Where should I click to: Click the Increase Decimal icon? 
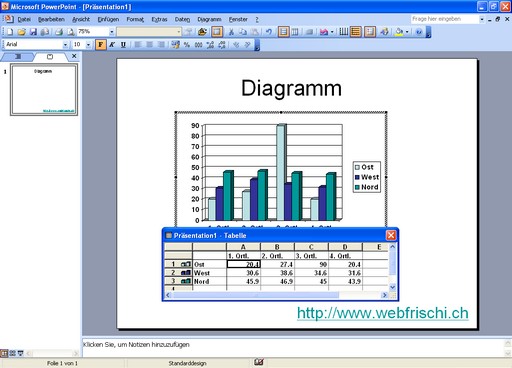210,45
